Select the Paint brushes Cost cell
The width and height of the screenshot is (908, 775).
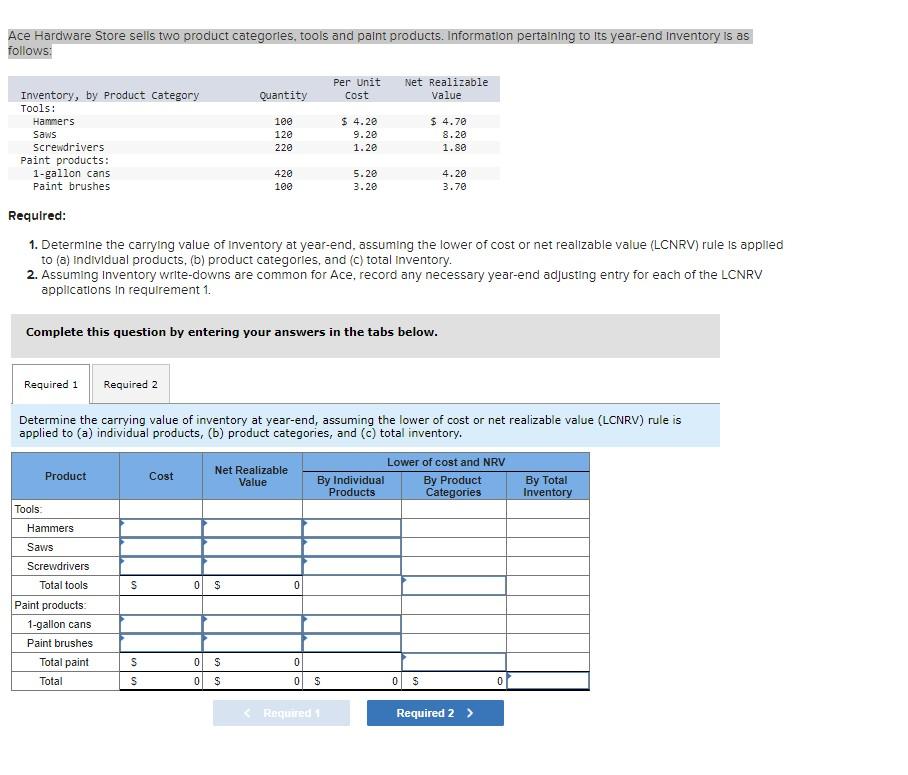(x=161, y=644)
